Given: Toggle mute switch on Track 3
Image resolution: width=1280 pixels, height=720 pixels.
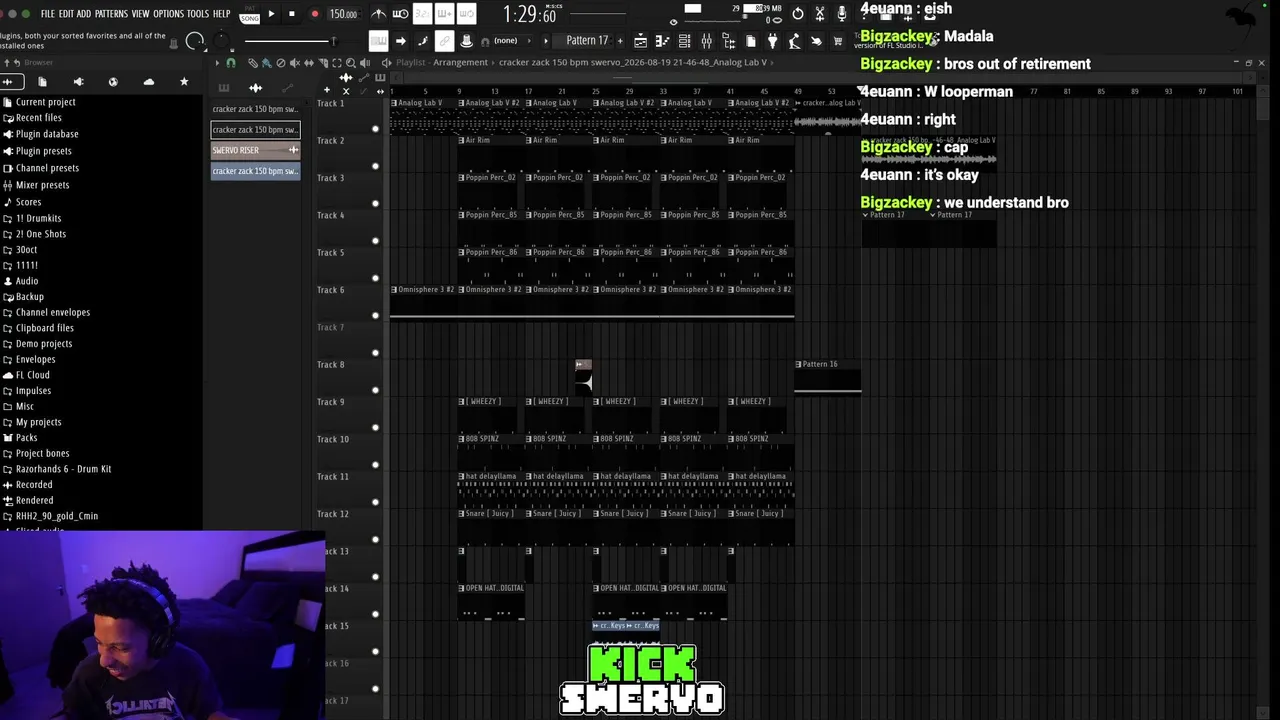Looking at the screenshot, I should pos(376,203).
